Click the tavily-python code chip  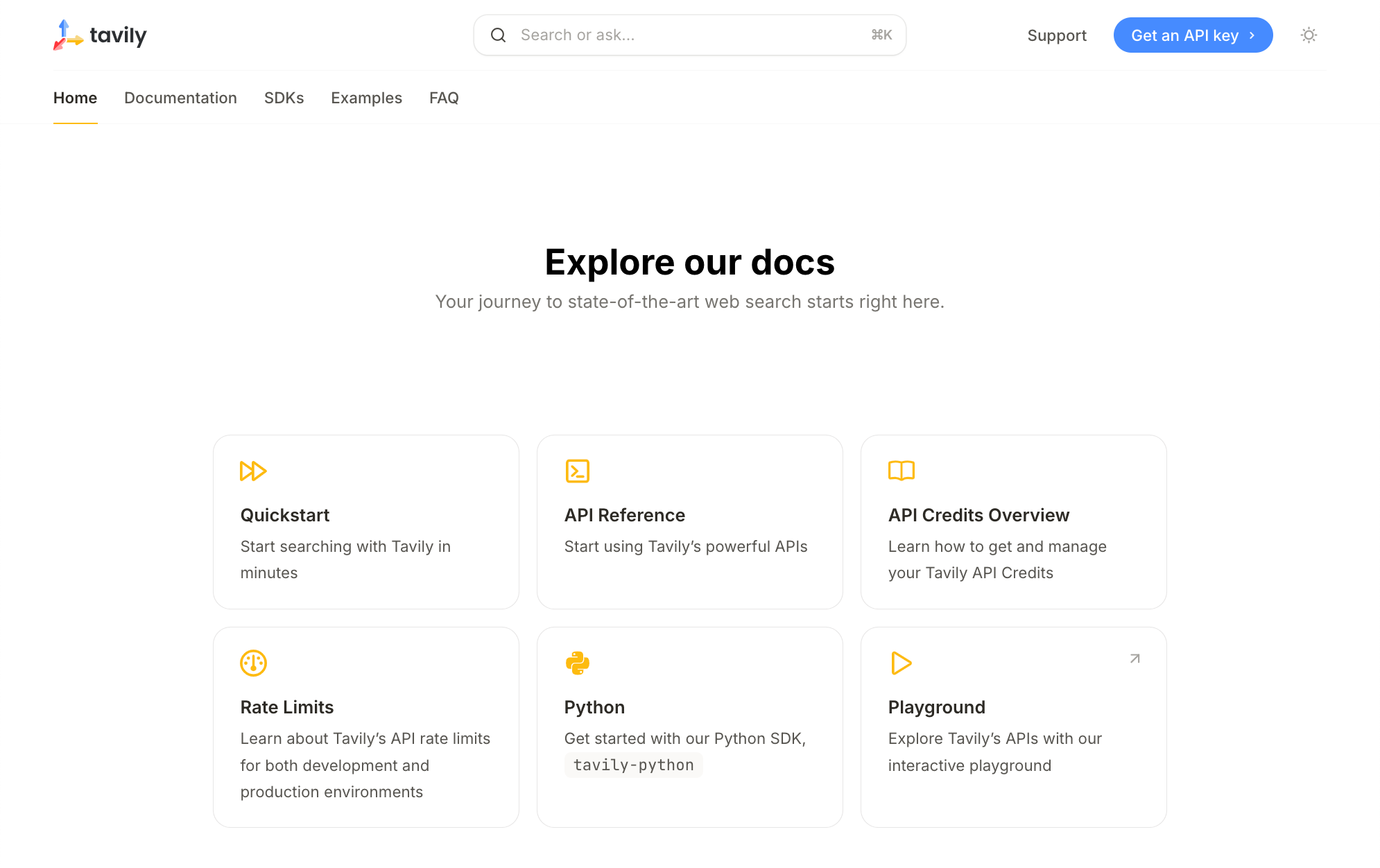pyautogui.click(x=632, y=764)
